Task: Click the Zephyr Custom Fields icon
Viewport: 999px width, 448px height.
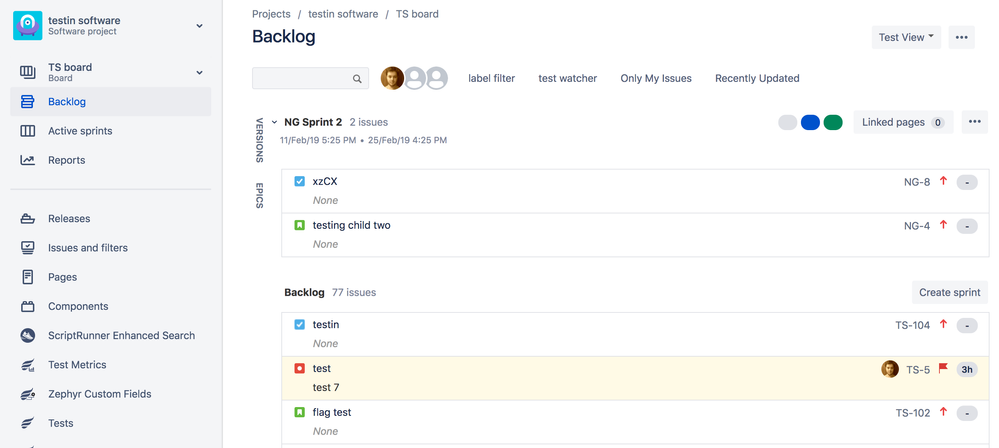Action: point(27,394)
